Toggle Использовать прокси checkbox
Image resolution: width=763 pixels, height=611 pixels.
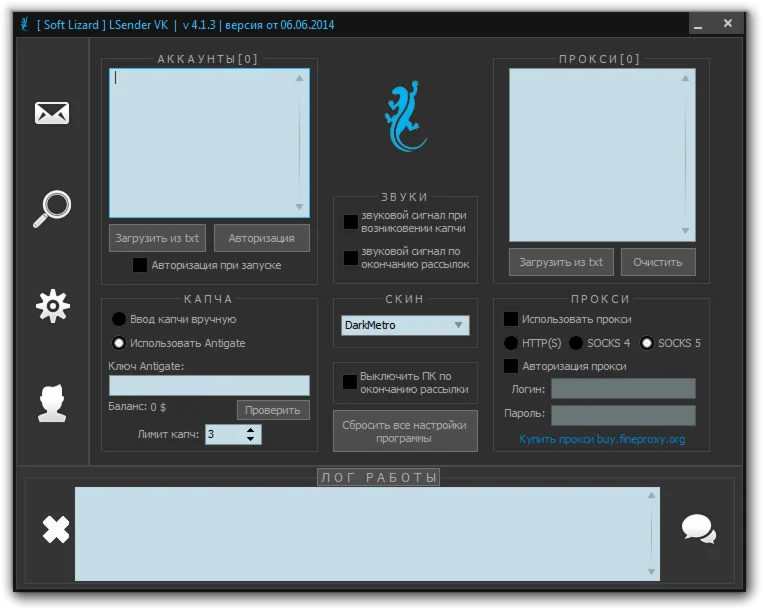[x=511, y=319]
